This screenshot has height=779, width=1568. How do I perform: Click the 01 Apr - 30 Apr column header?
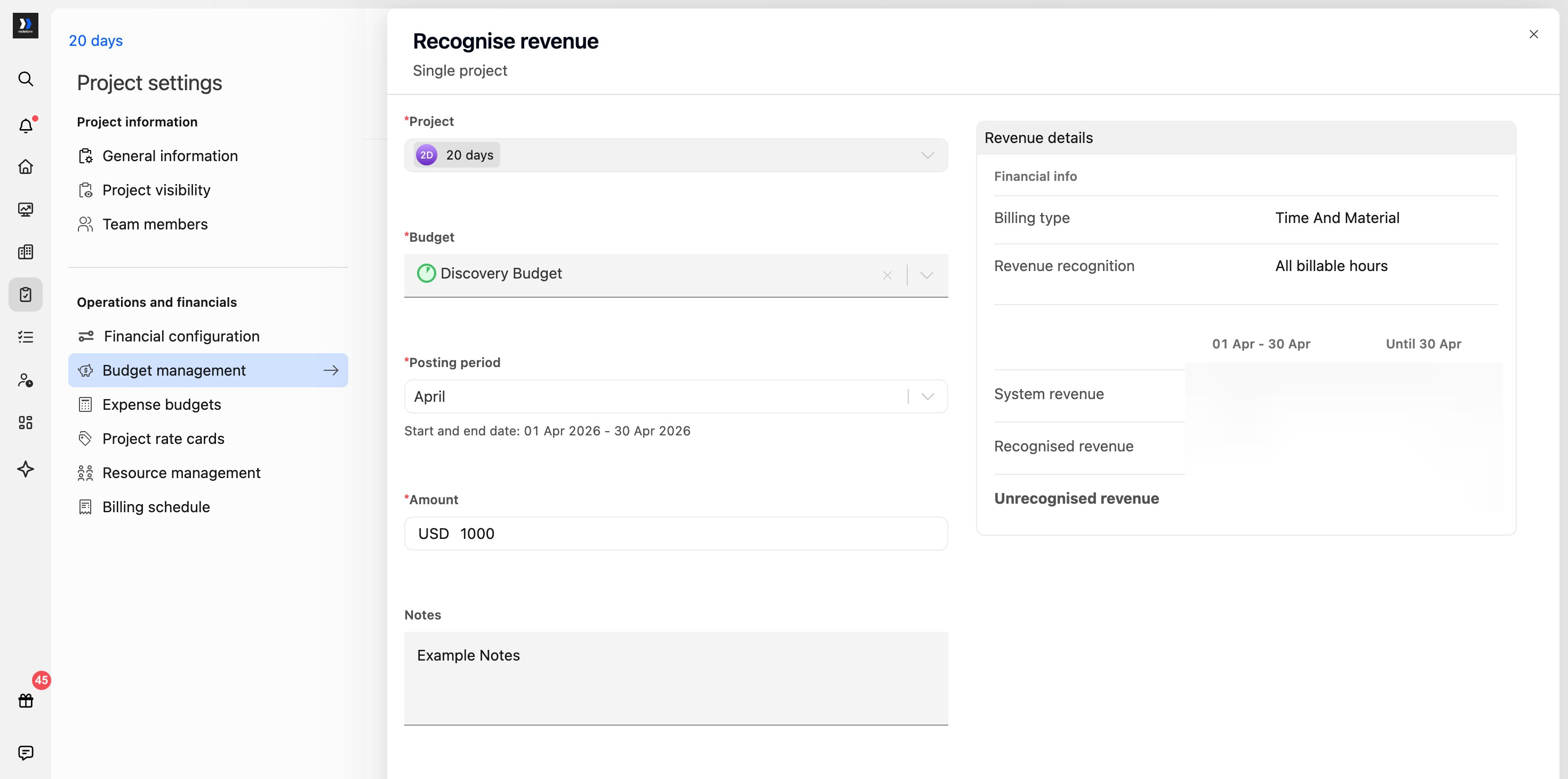pos(1261,344)
